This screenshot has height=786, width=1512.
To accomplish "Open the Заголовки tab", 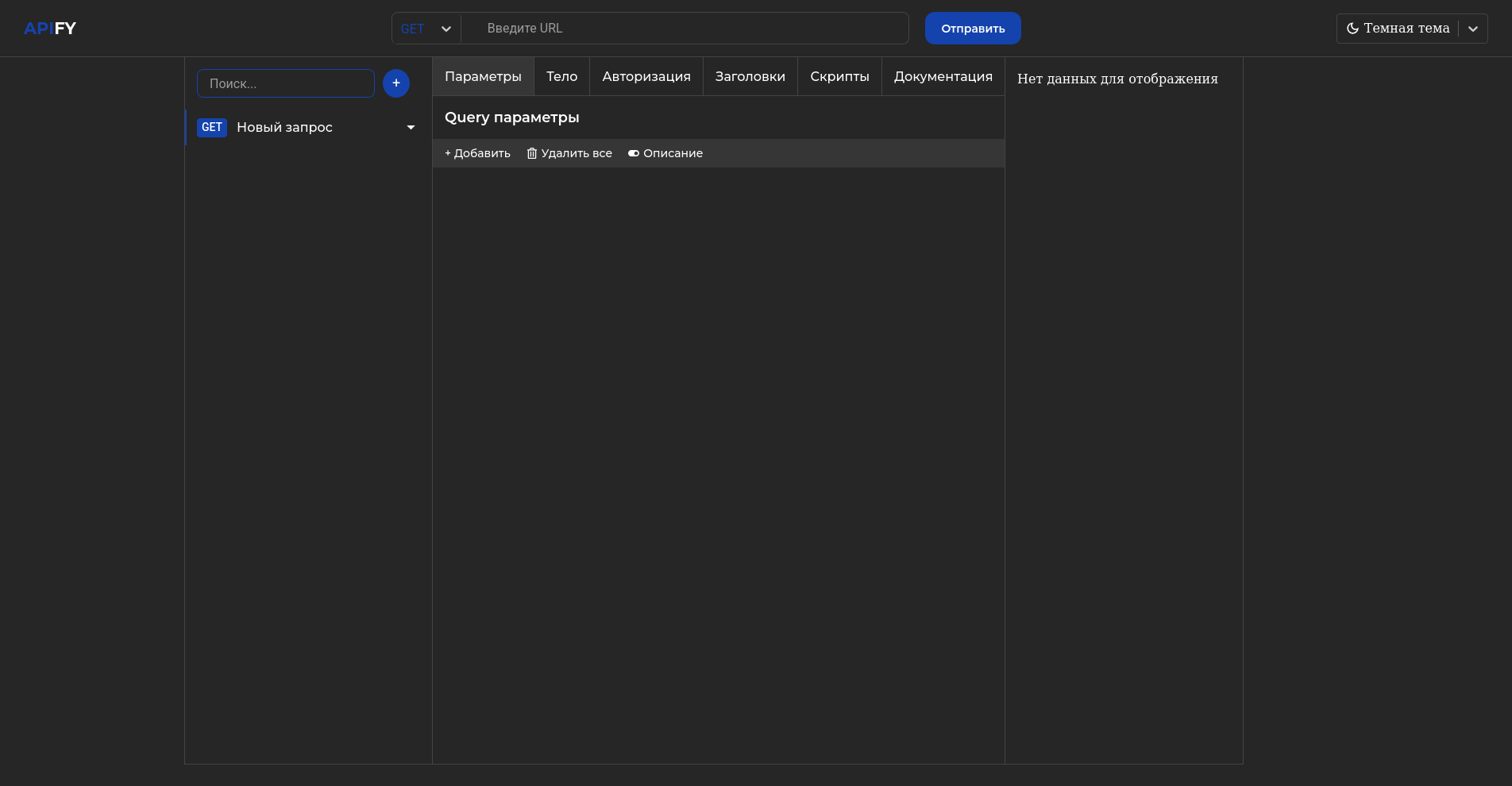I will (x=750, y=77).
